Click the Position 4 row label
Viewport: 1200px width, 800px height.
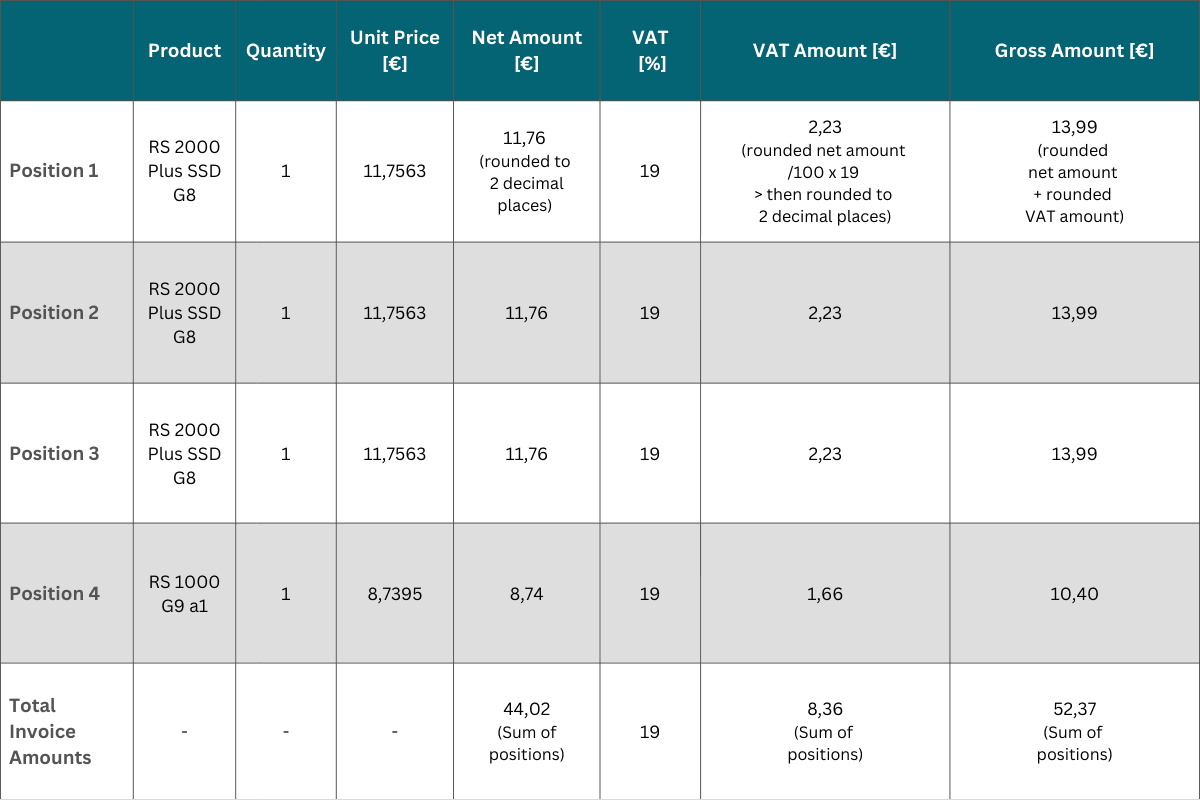click(x=54, y=594)
